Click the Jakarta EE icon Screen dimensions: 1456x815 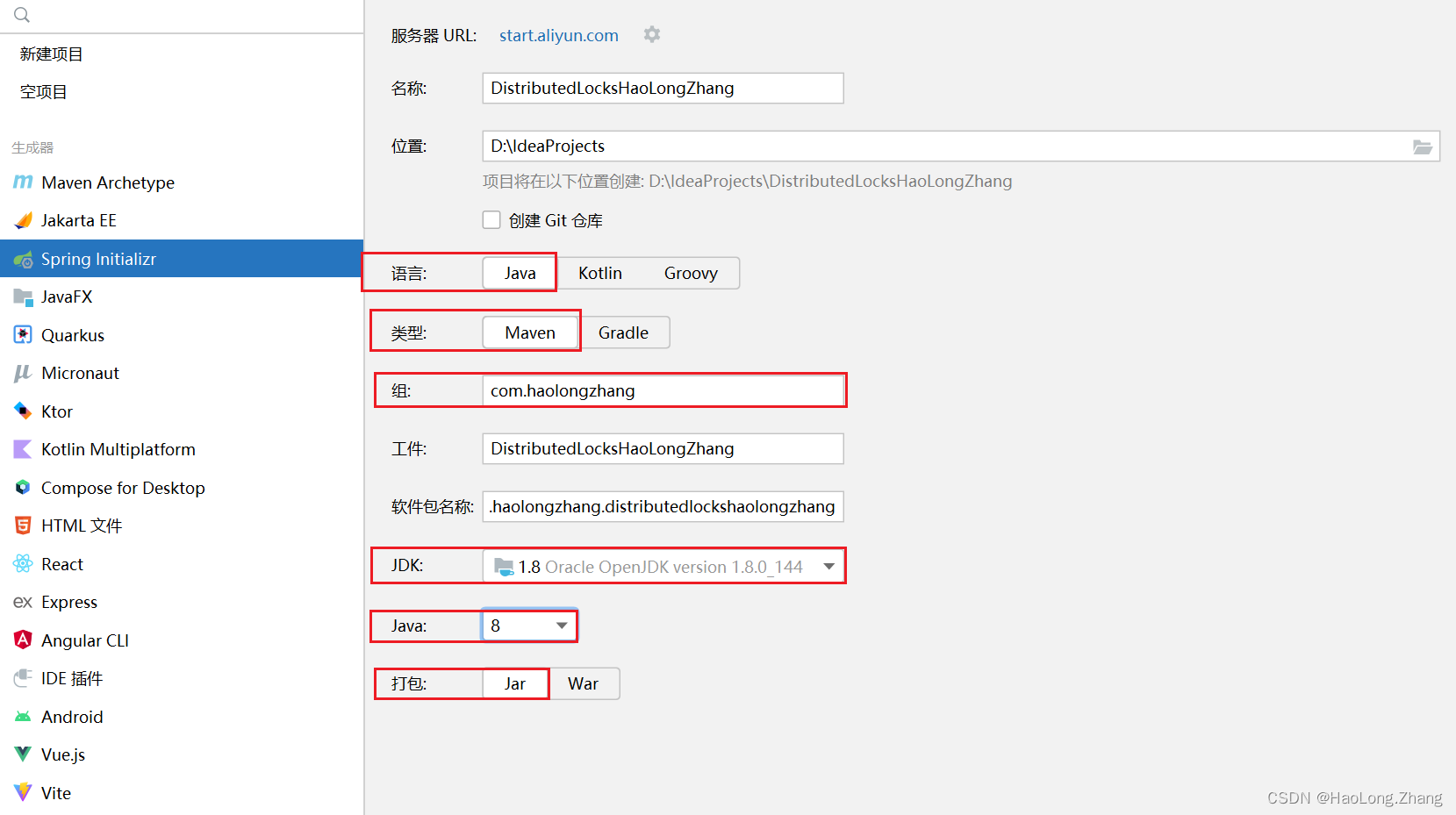pyautogui.click(x=23, y=220)
